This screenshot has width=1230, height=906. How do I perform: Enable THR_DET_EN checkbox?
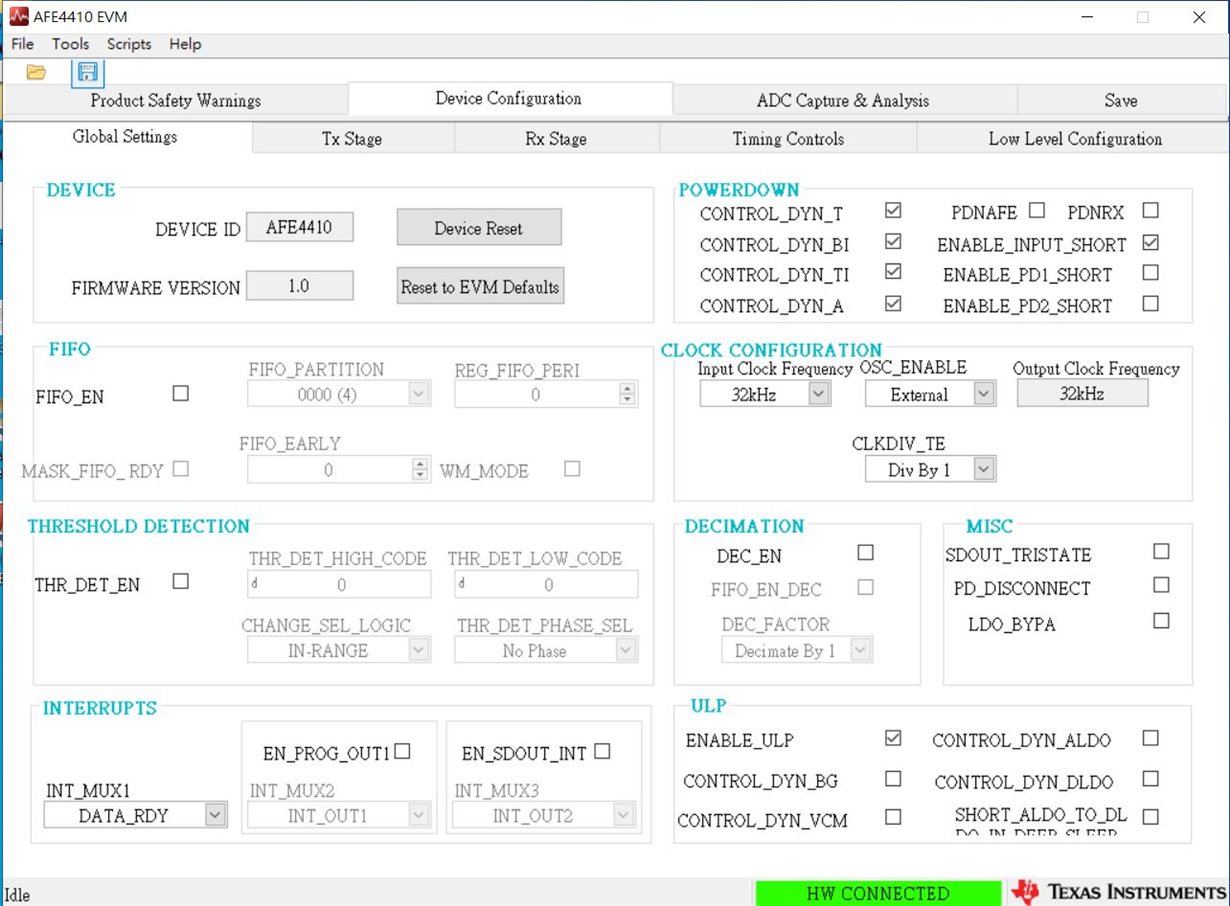point(180,581)
